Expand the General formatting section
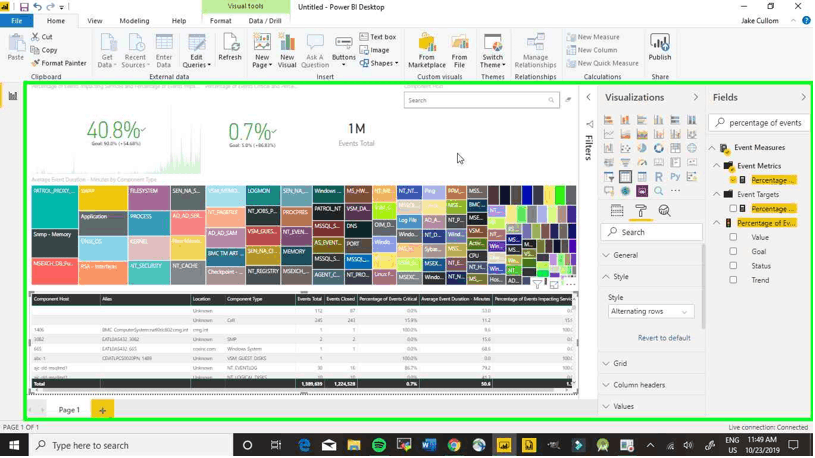 point(651,255)
